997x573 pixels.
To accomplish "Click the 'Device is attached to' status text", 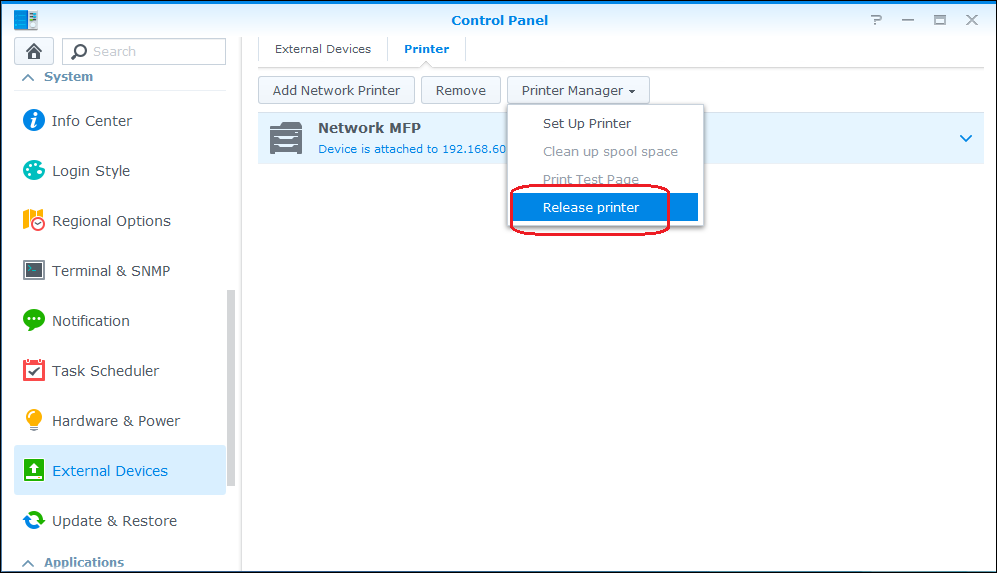I will [412, 149].
